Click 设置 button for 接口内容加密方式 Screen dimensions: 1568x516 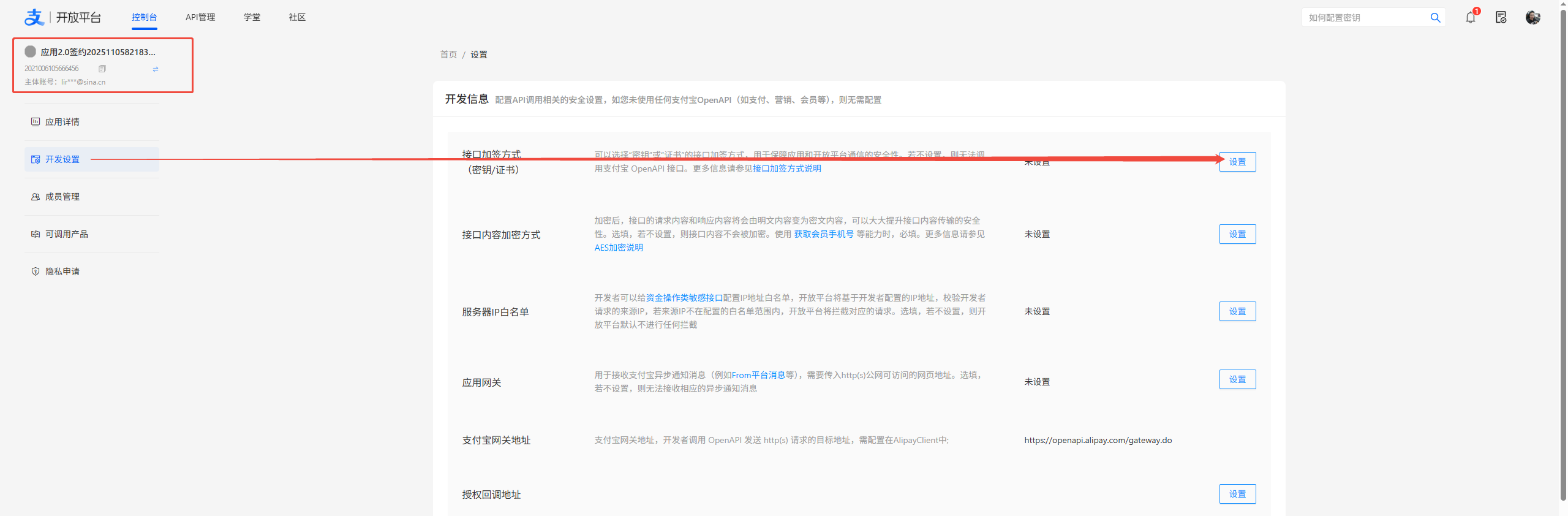[1237, 234]
